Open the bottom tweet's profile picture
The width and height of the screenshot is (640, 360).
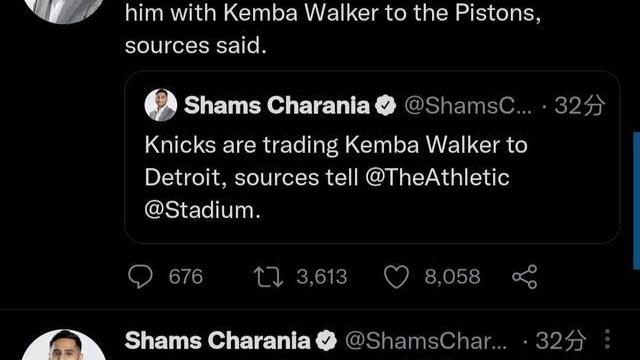click(x=64, y=345)
